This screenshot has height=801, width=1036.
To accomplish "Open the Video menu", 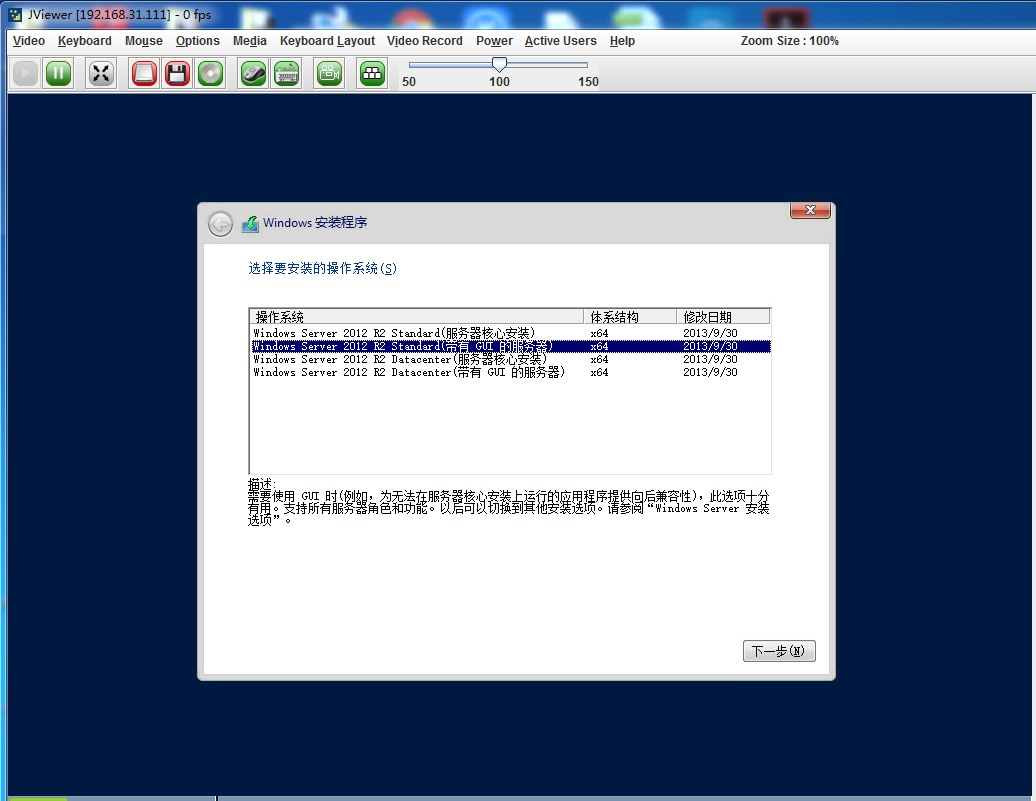I will [28, 41].
